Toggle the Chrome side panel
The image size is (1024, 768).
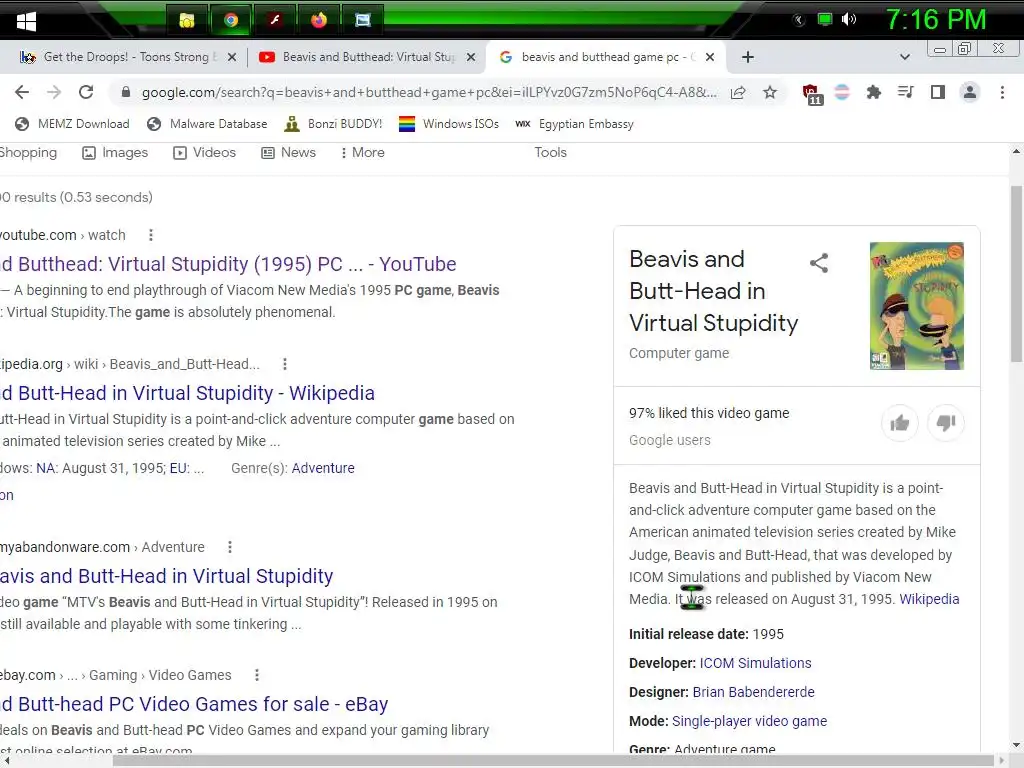(x=938, y=92)
